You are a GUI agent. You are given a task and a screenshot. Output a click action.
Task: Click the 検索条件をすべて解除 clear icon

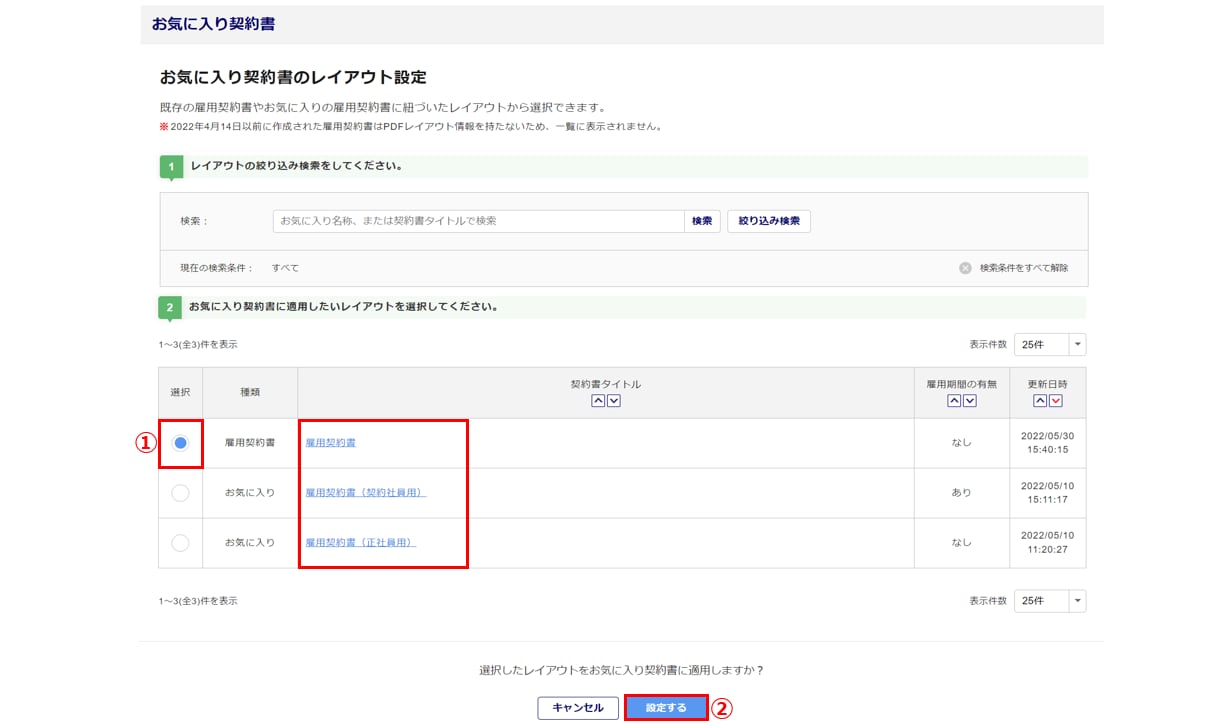tap(965, 268)
